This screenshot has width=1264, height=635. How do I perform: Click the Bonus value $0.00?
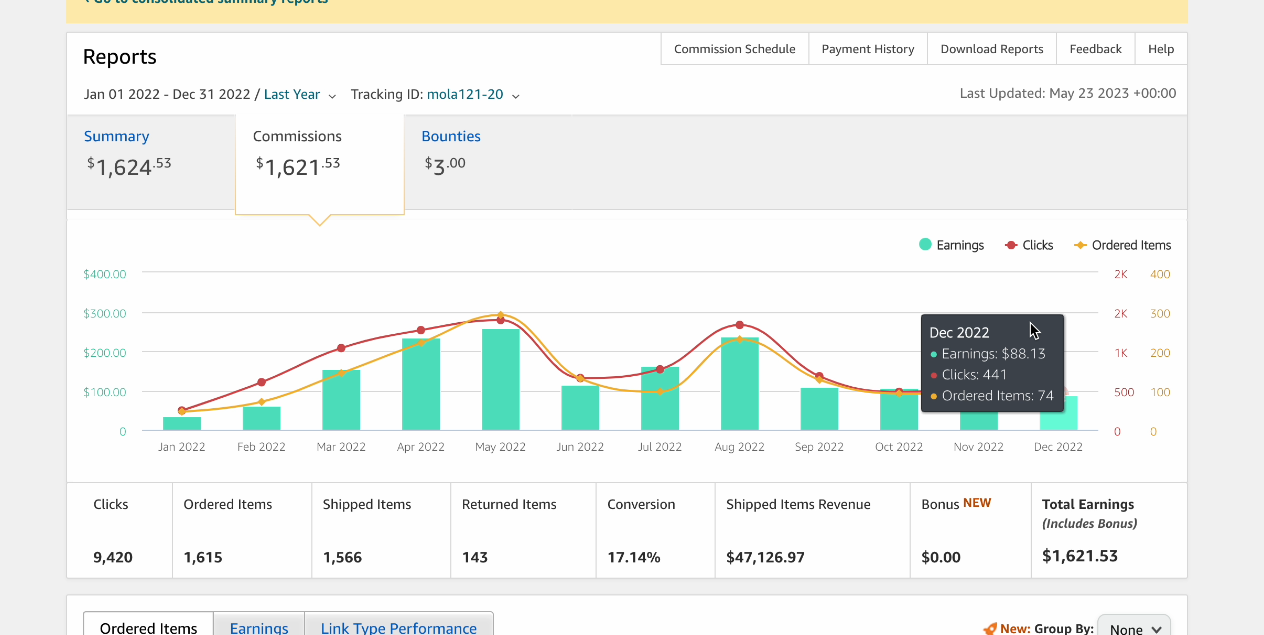(x=941, y=557)
